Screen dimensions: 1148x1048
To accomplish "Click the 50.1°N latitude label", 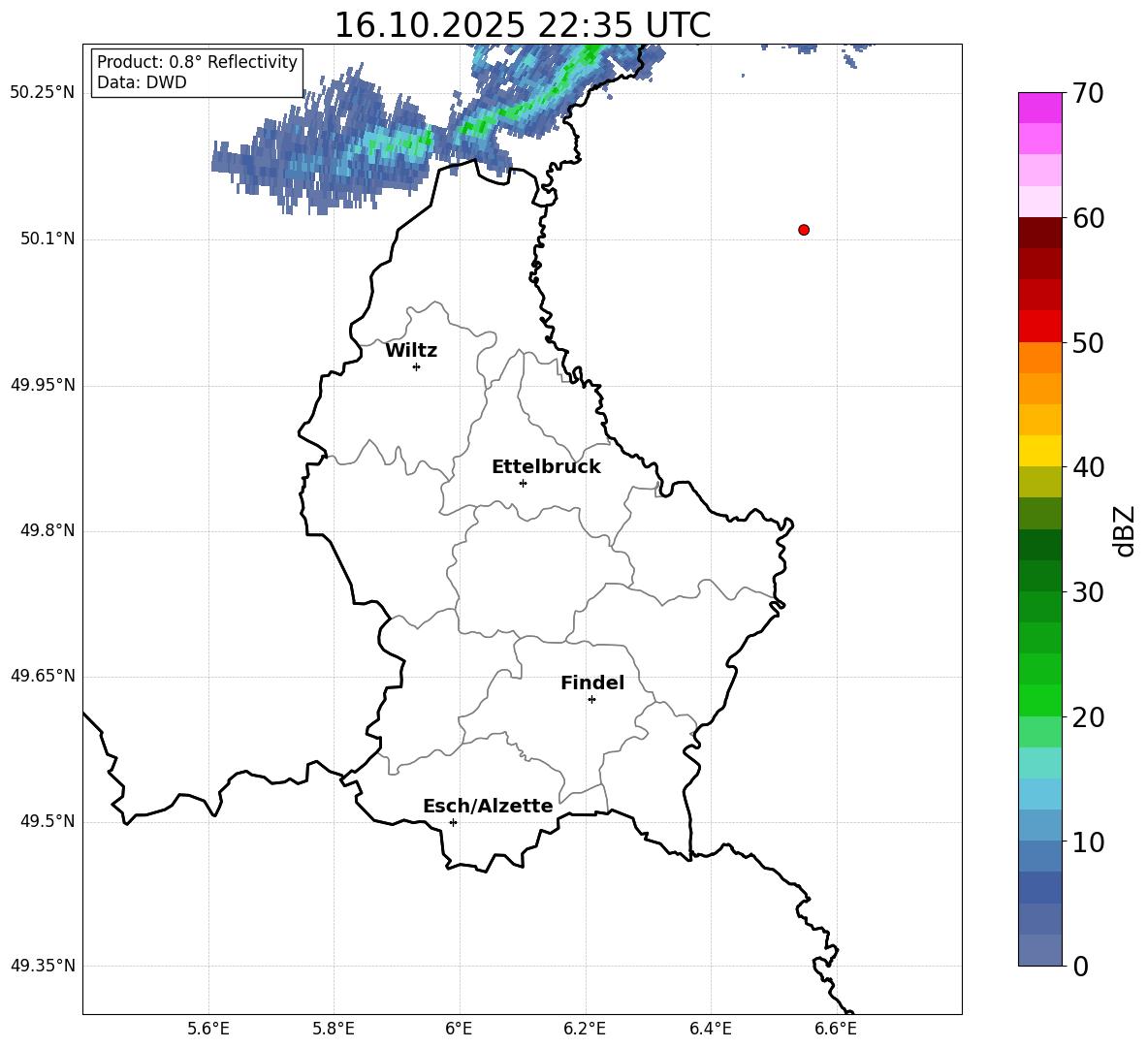I will (48, 238).
